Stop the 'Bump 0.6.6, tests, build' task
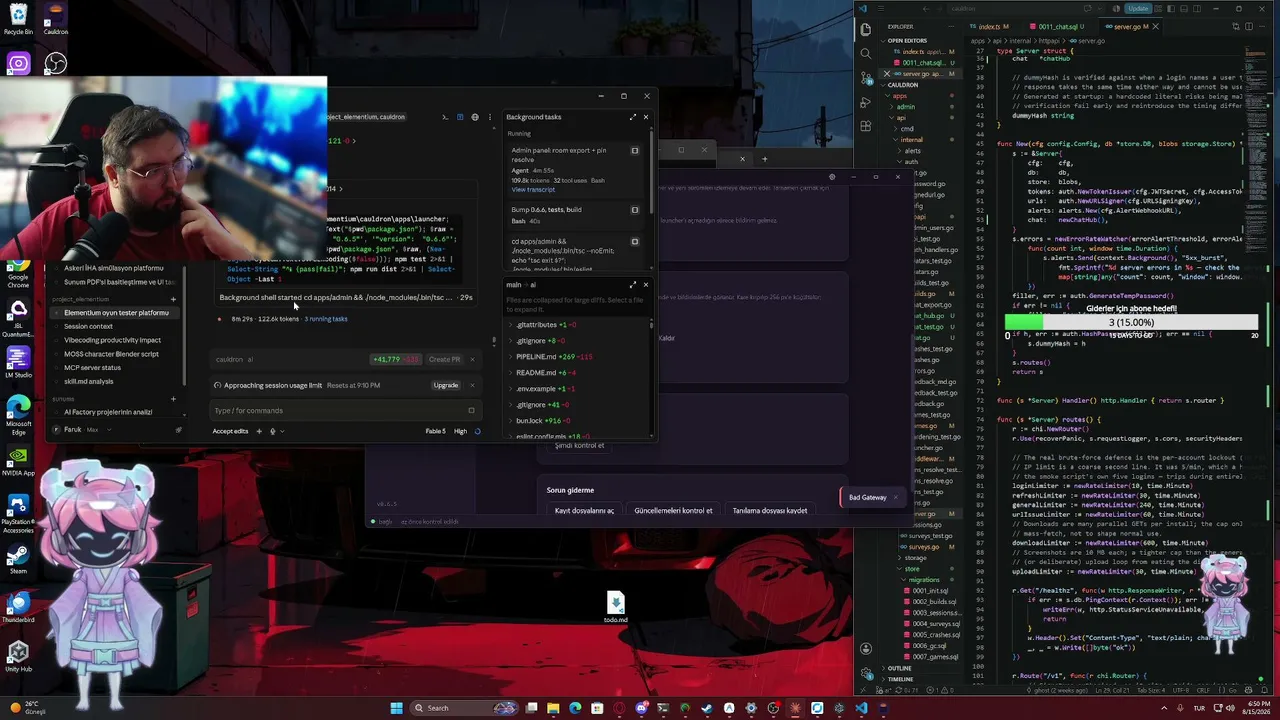 634,210
